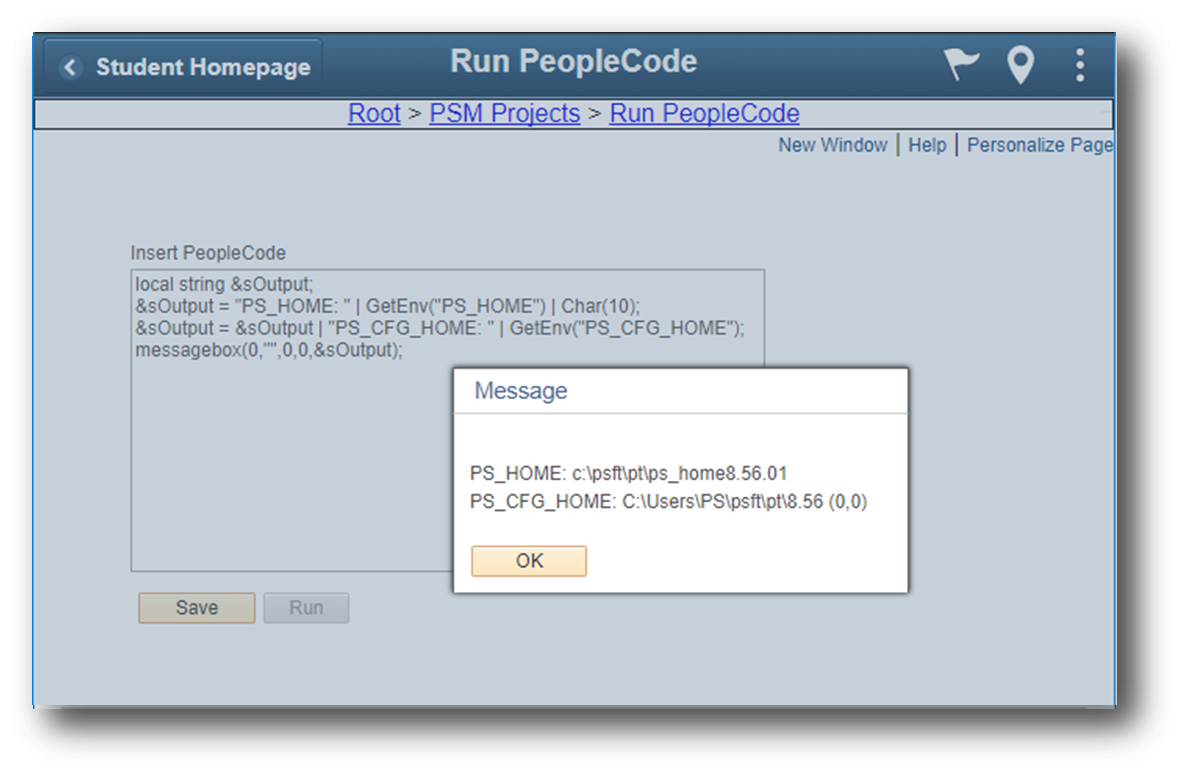Open the New Window link
The width and height of the screenshot is (1182, 774).
(x=832, y=145)
